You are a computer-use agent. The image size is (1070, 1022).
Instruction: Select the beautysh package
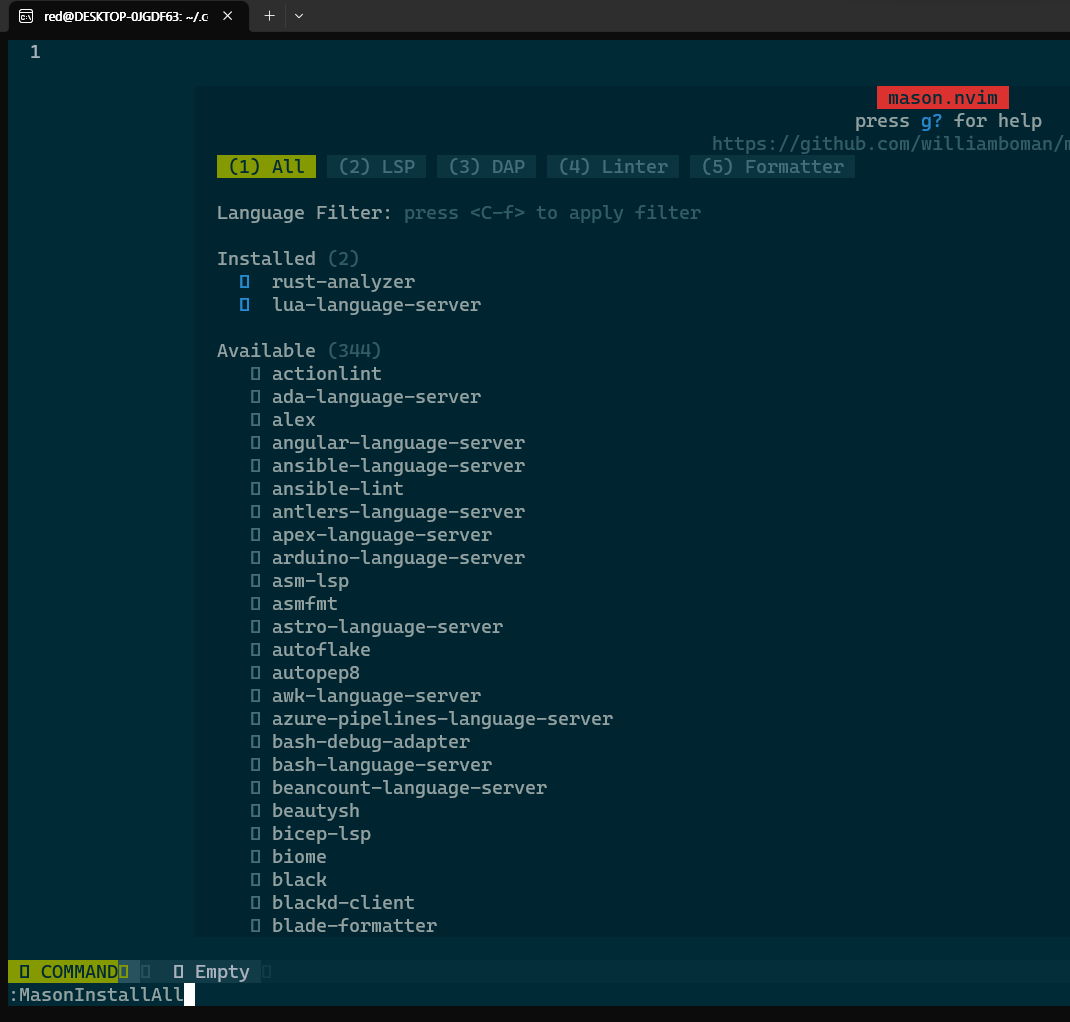coord(316,811)
